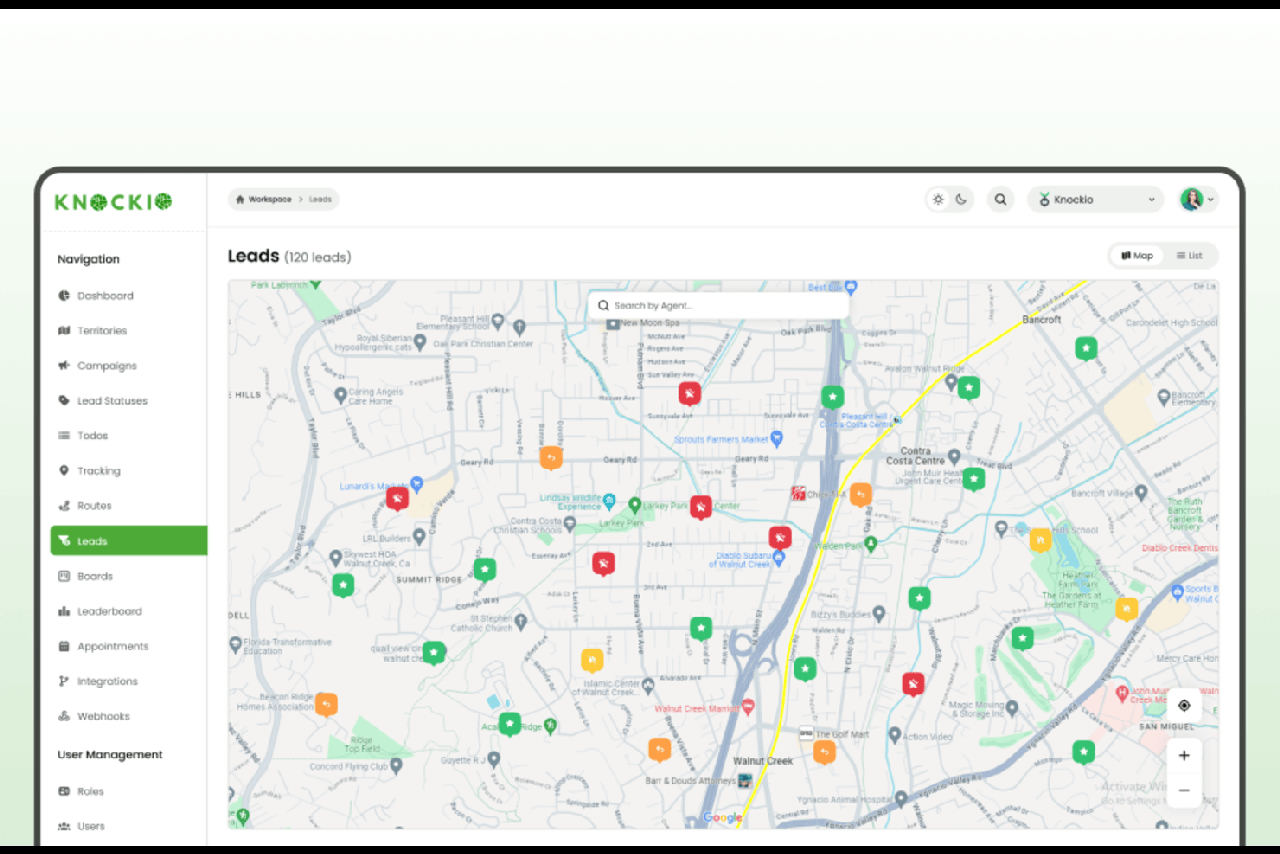
Task: Click the home icon in breadcrumb
Action: [240, 199]
